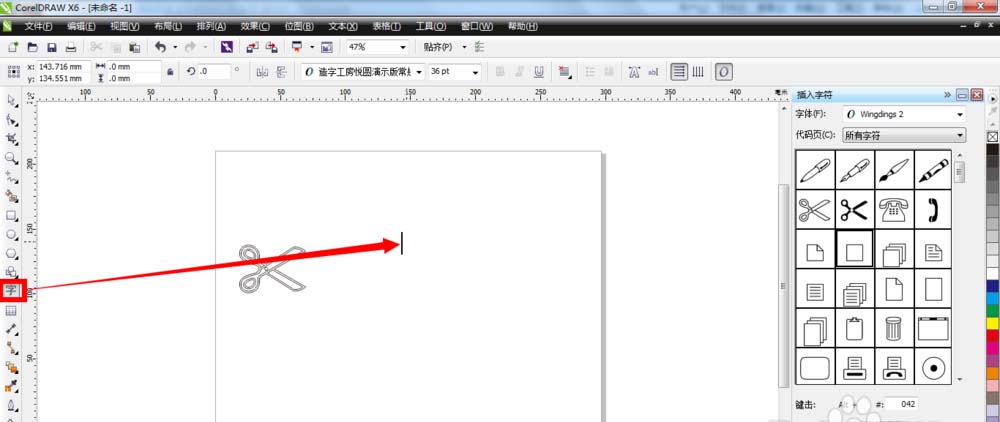The height and width of the screenshot is (422, 1000).
Task: Select the Pick tool in toolbox
Action: (x=11, y=100)
